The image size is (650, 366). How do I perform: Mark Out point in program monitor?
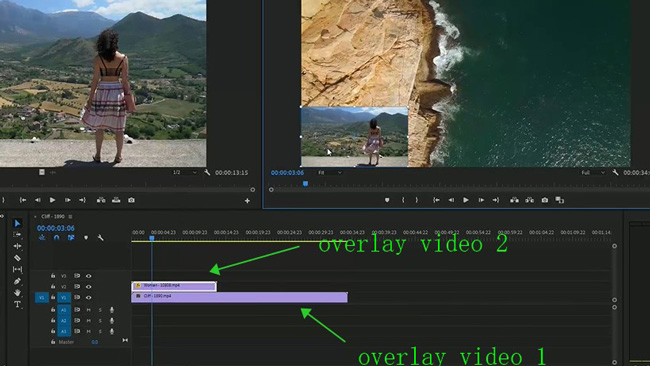click(x=417, y=200)
